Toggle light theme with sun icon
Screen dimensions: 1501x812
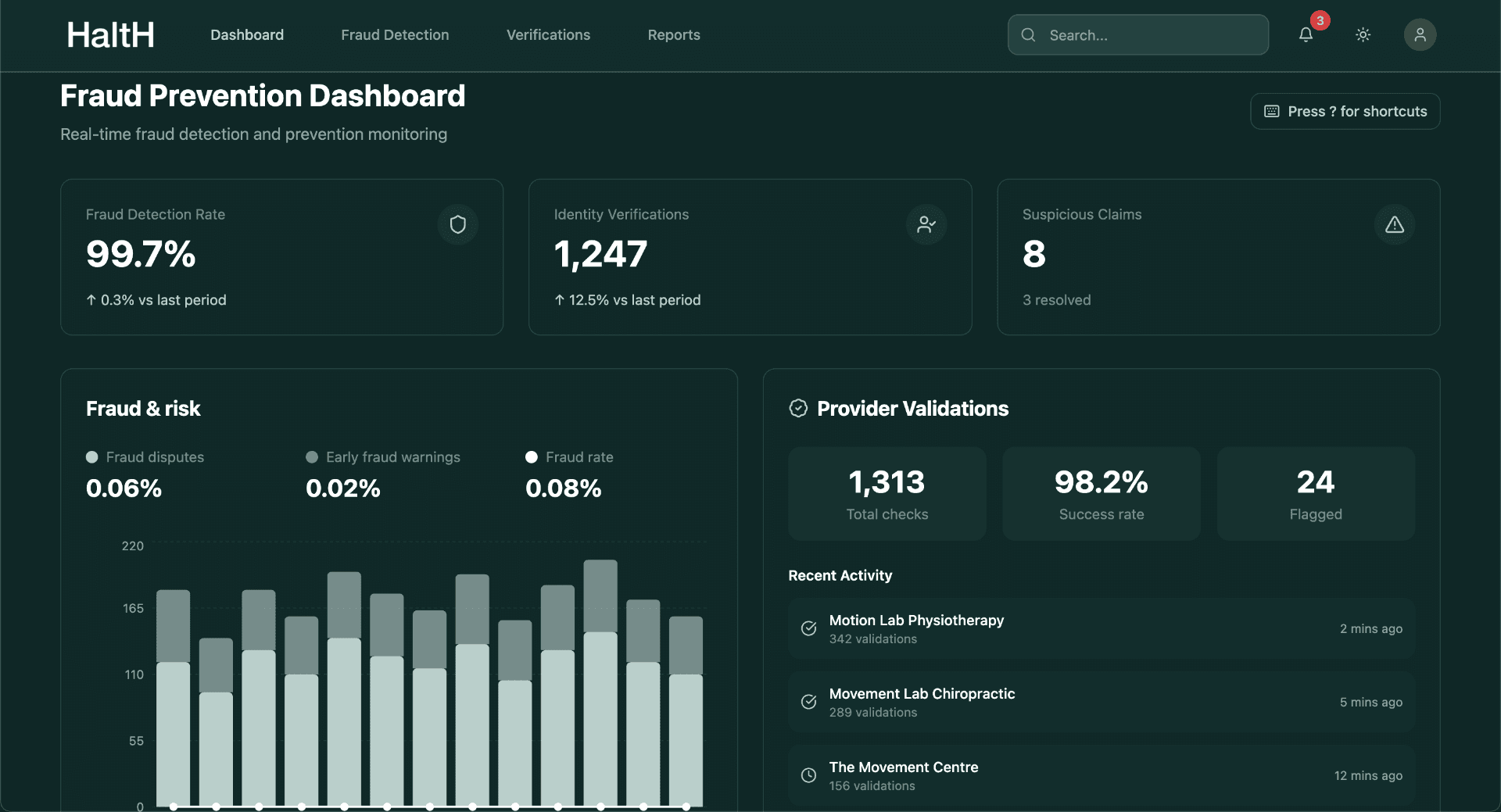1363,35
